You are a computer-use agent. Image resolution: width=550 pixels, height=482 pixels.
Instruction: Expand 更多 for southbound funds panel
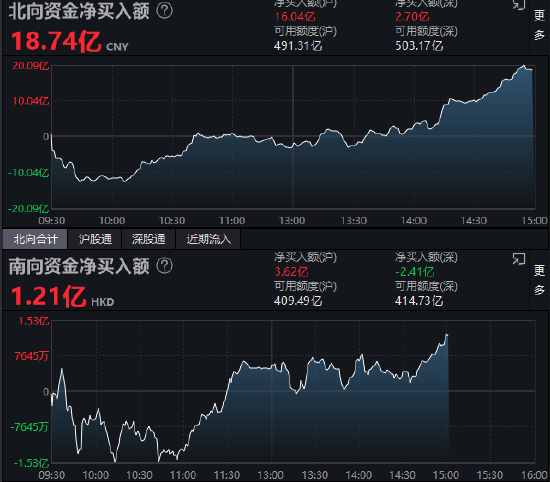coord(539,280)
